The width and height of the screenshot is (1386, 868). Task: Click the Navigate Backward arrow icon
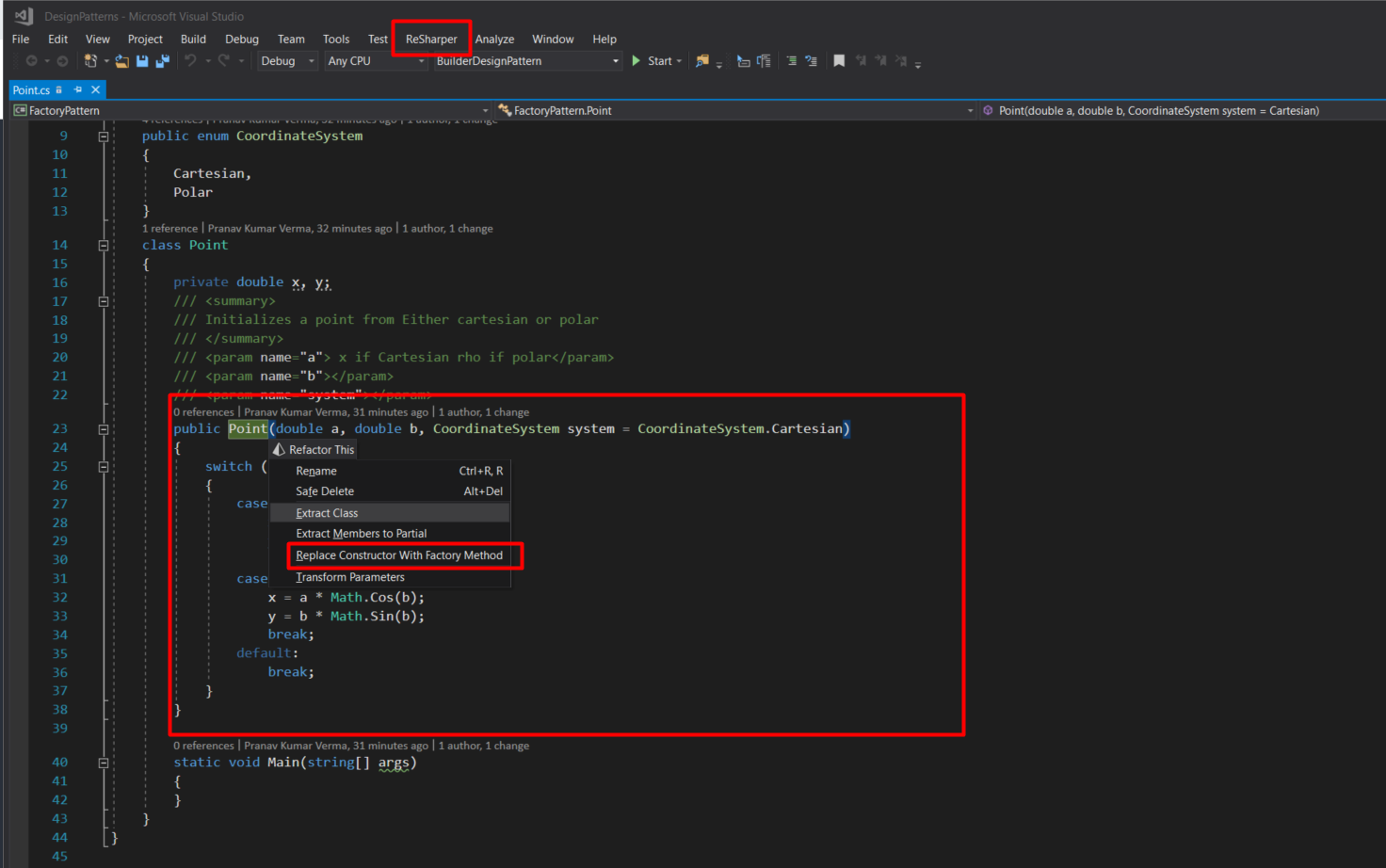click(x=31, y=61)
